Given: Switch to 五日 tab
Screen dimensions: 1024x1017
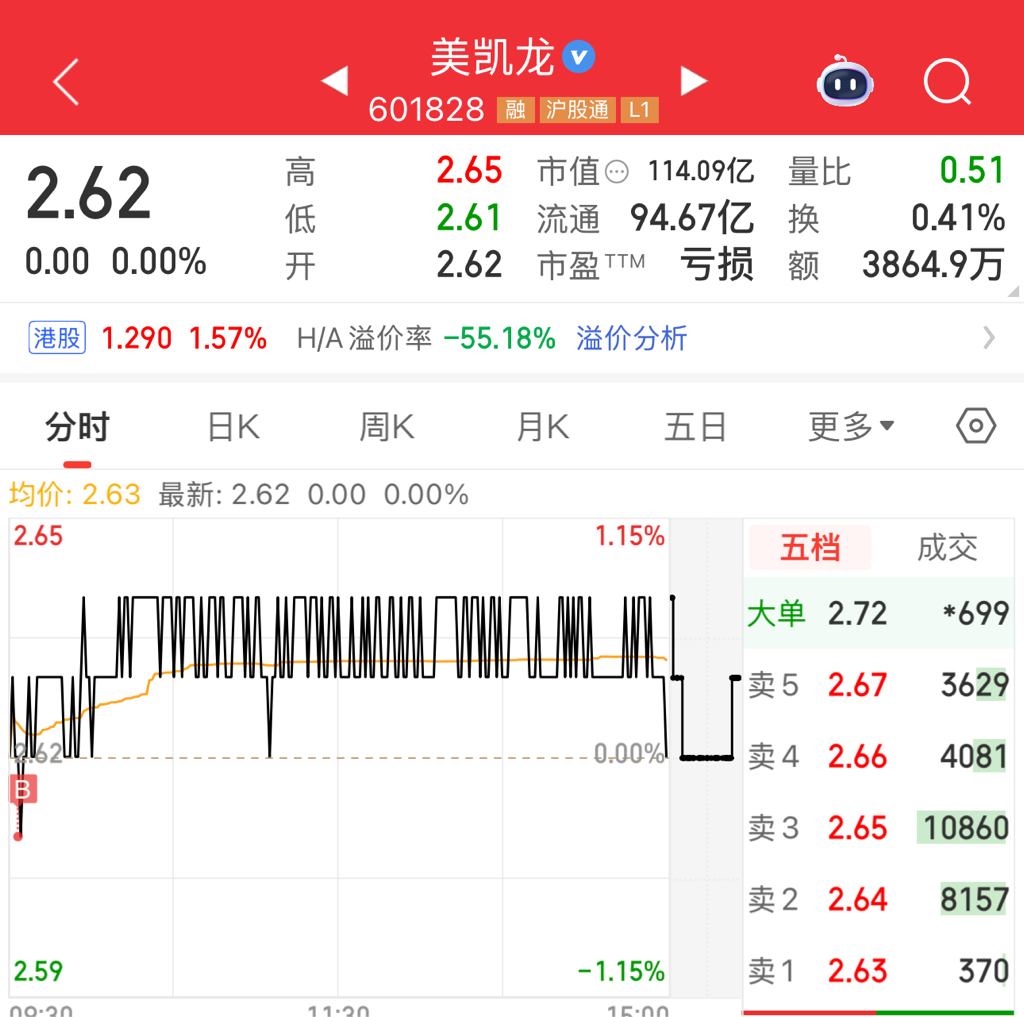Looking at the screenshot, I should pyautogui.click(x=696, y=427).
